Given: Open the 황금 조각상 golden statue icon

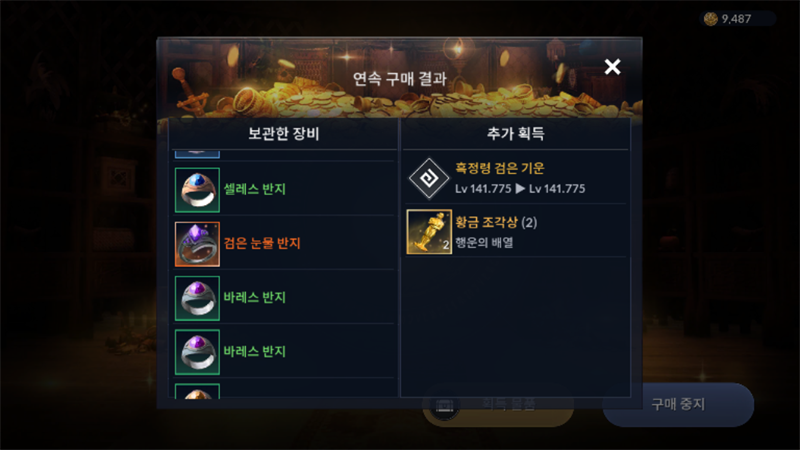Looking at the screenshot, I should pyautogui.click(x=429, y=232).
